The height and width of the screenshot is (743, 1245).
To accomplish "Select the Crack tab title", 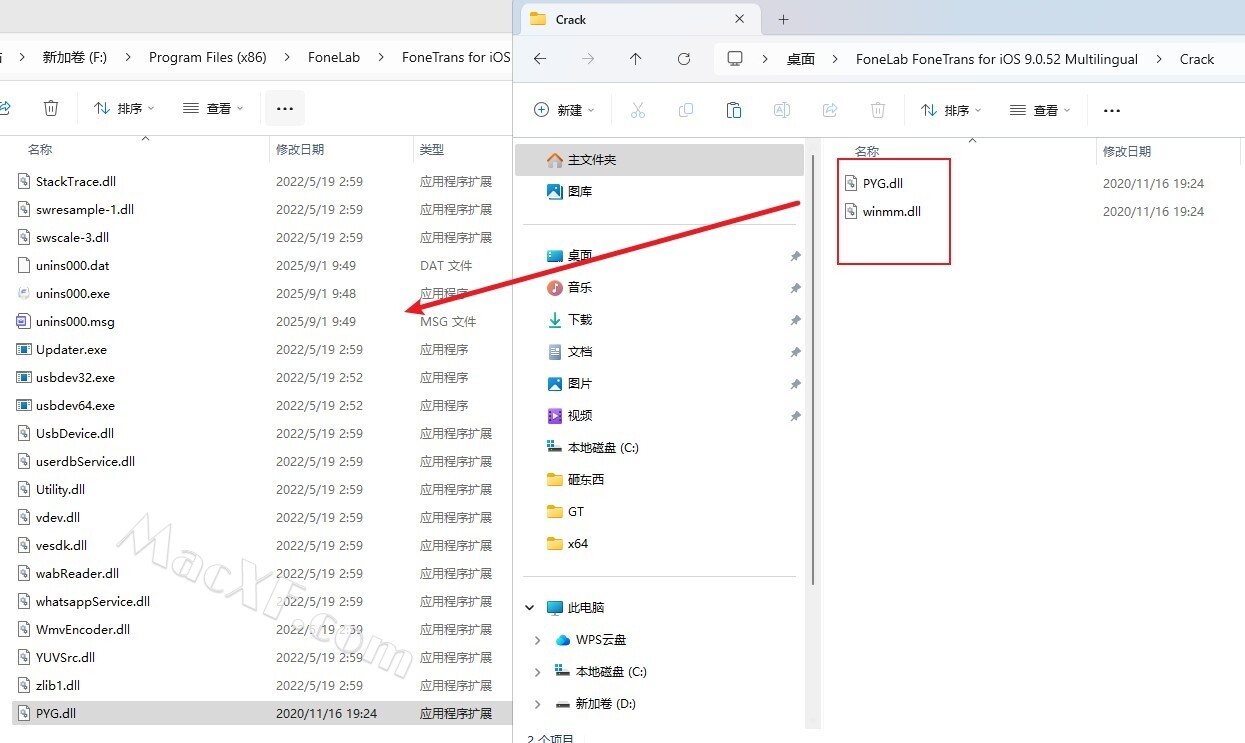I will [x=571, y=19].
